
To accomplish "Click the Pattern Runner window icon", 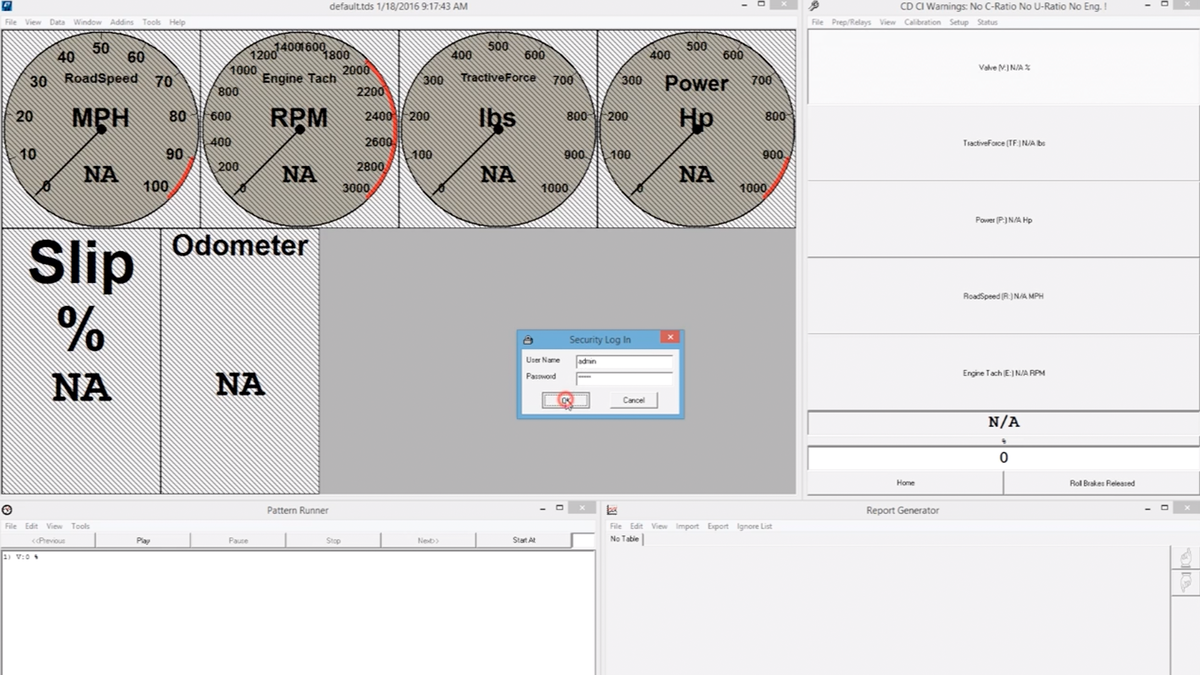I will pos(8,510).
